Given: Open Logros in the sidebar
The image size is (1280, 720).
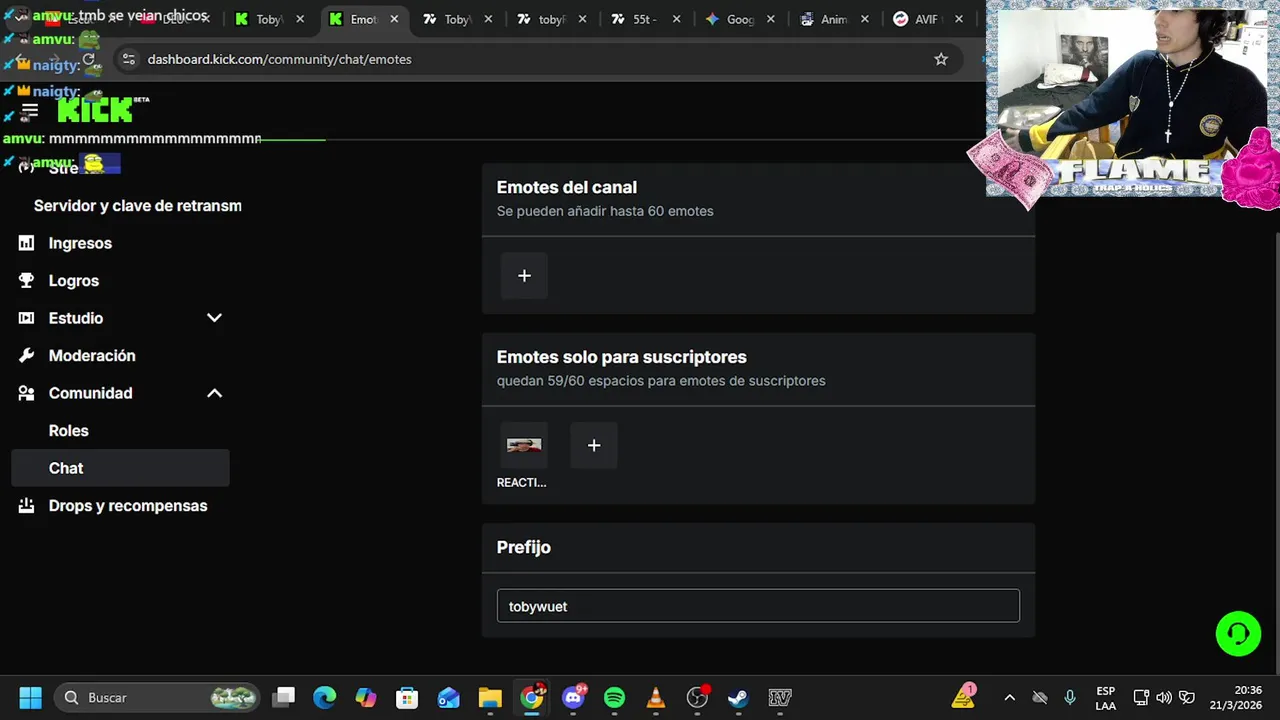Looking at the screenshot, I should pyautogui.click(x=74, y=281).
